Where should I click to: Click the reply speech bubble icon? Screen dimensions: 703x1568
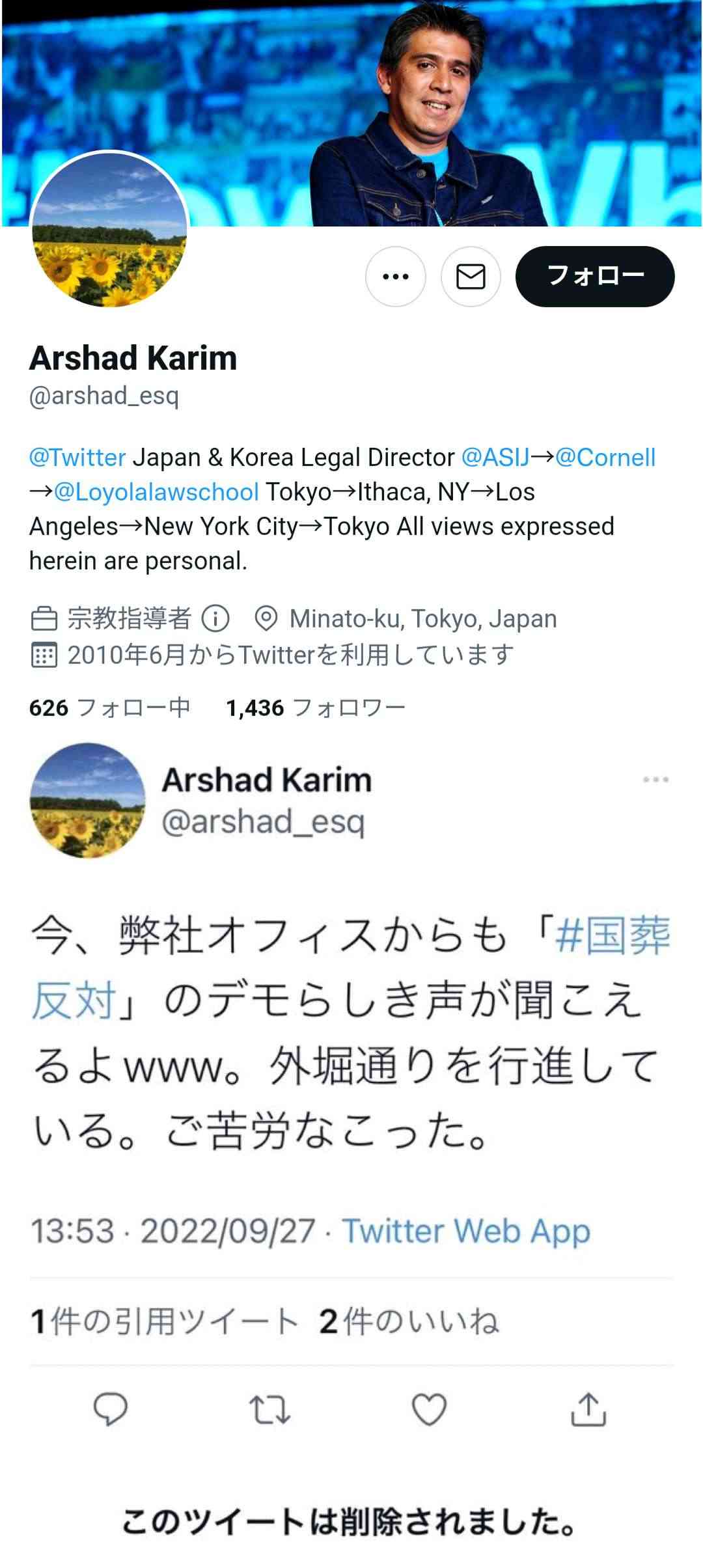(x=111, y=1409)
